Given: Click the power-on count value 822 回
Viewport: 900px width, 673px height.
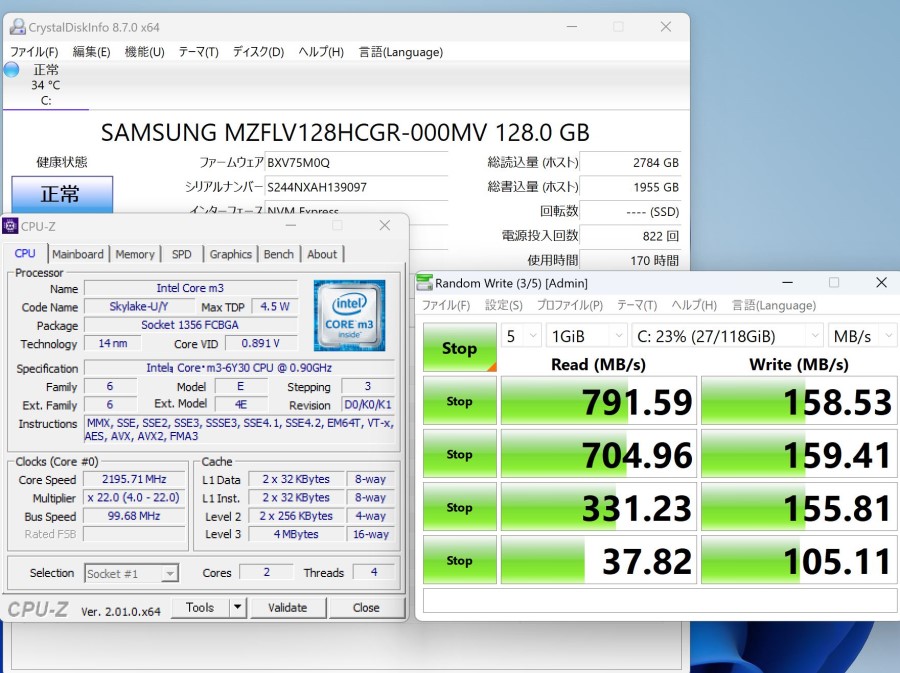Looking at the screenshot, I should (x=630, y=236).
